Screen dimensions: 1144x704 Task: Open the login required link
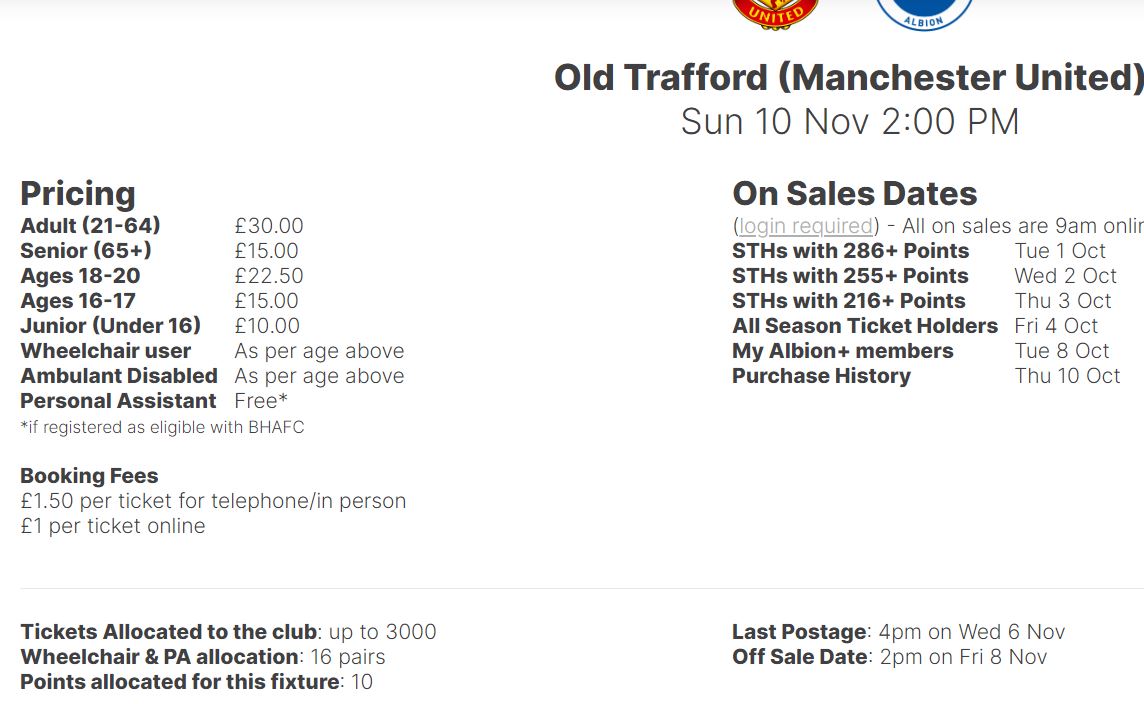tap(805, 226)
